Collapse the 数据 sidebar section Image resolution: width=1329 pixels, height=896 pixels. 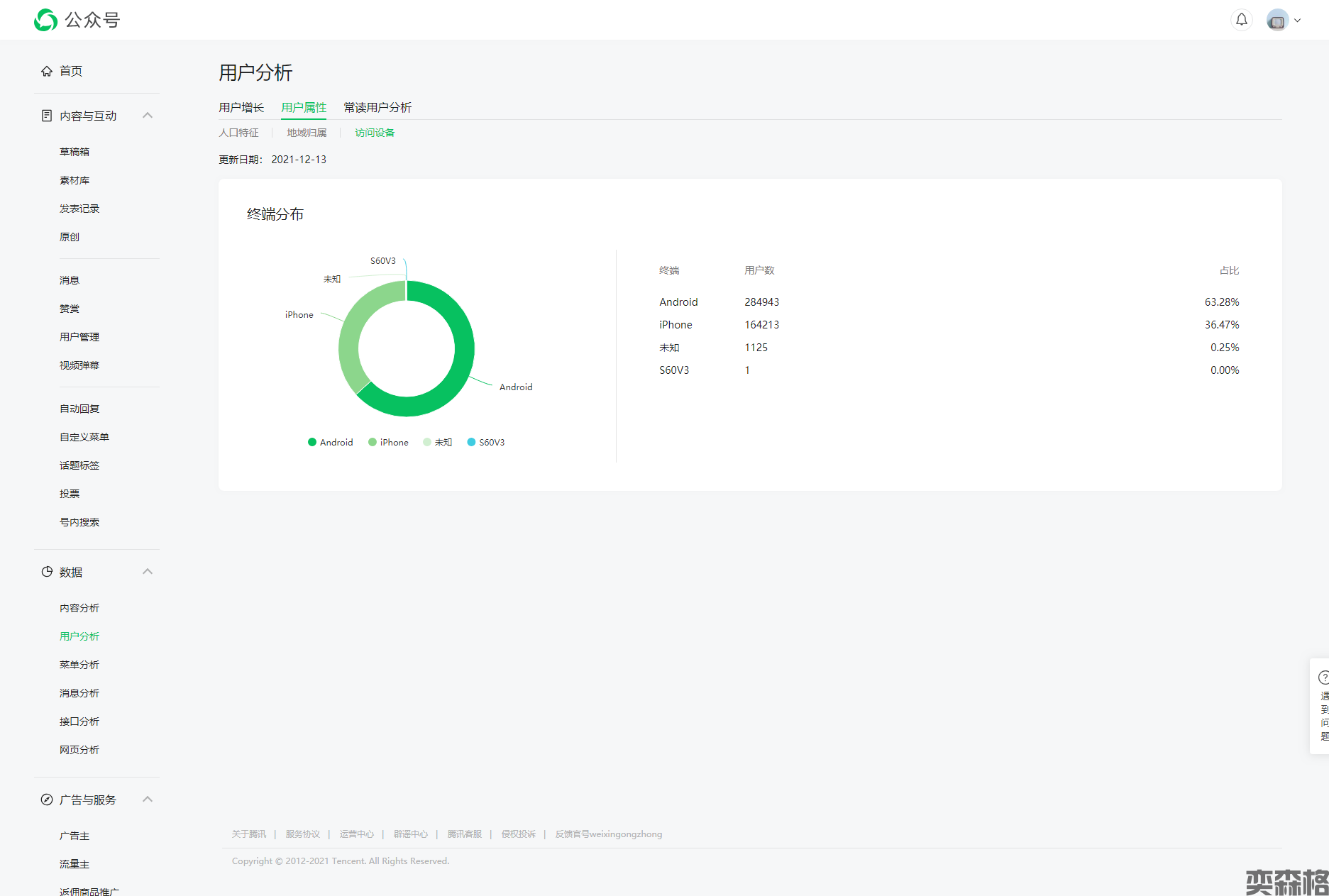[x=148, y=572]
